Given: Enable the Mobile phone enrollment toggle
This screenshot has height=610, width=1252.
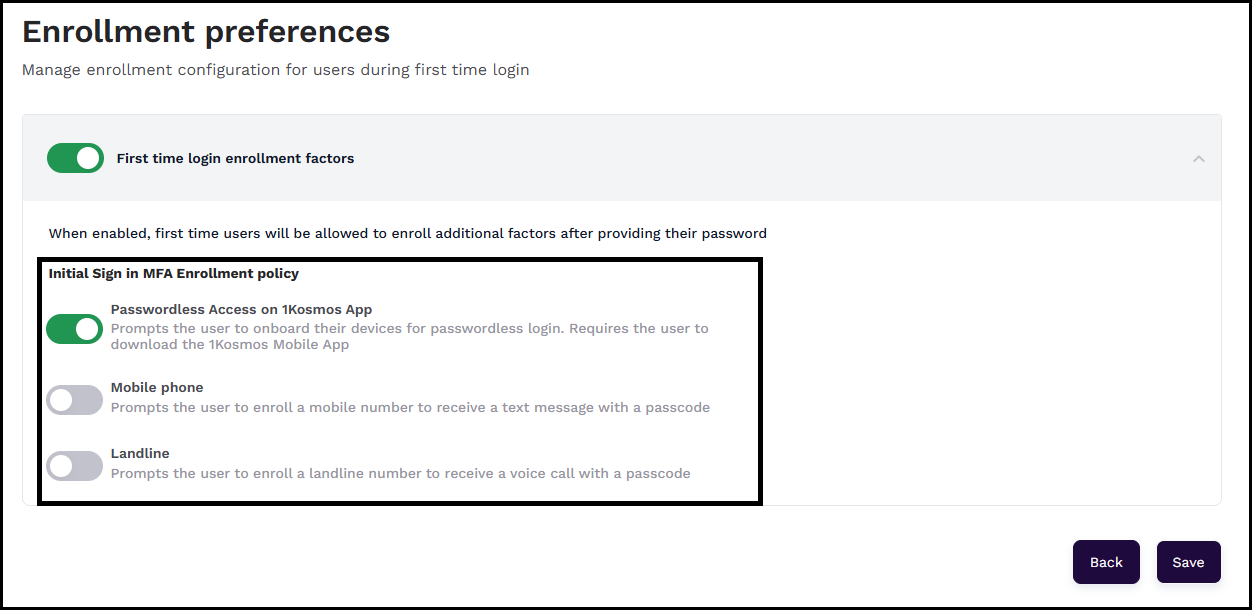Looking at the screenshot, I should pyautogui.click(x=75, y=400).
